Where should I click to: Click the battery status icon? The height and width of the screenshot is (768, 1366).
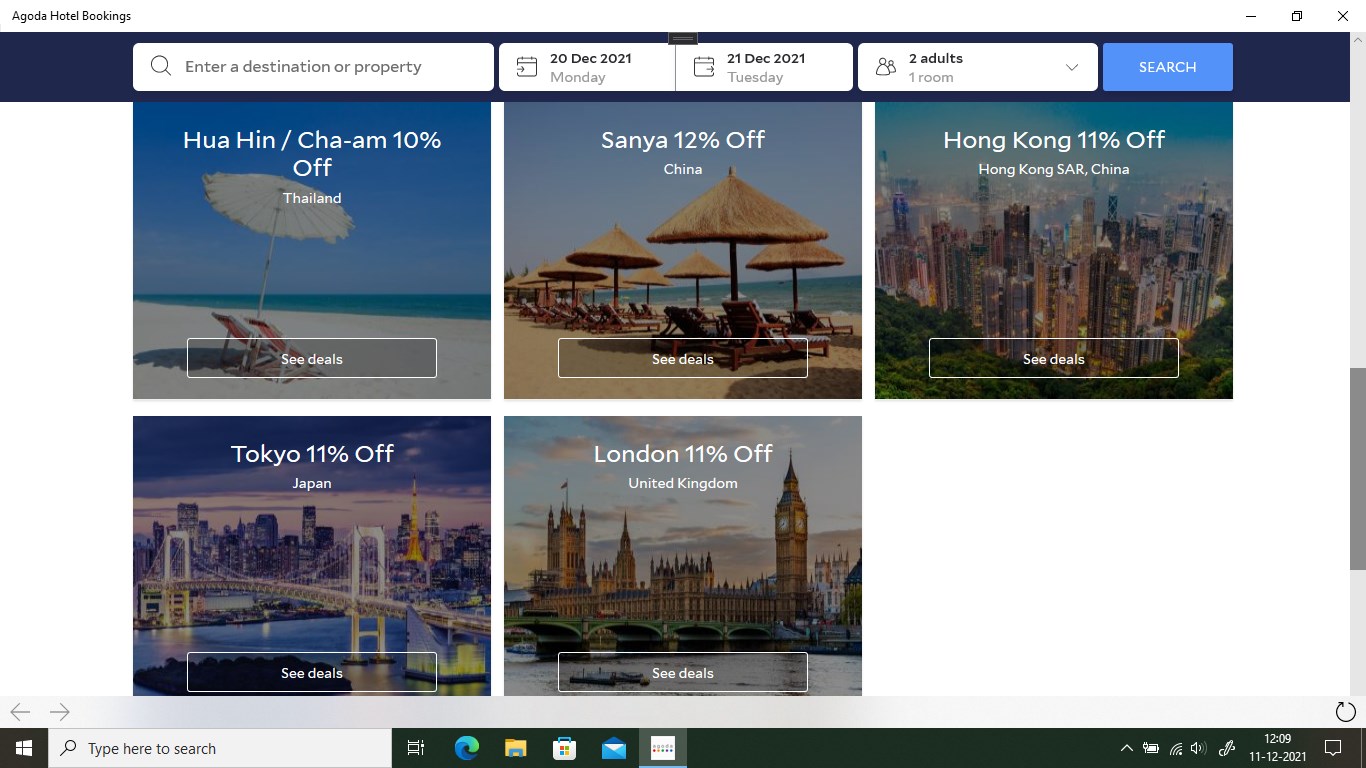(1151, 748)
